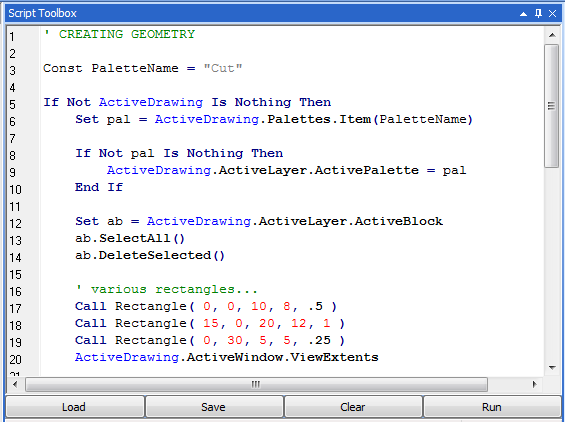
Task: Click Call Rectangle( 15, 0, 20, 12, 1 )
Action: 210,323
